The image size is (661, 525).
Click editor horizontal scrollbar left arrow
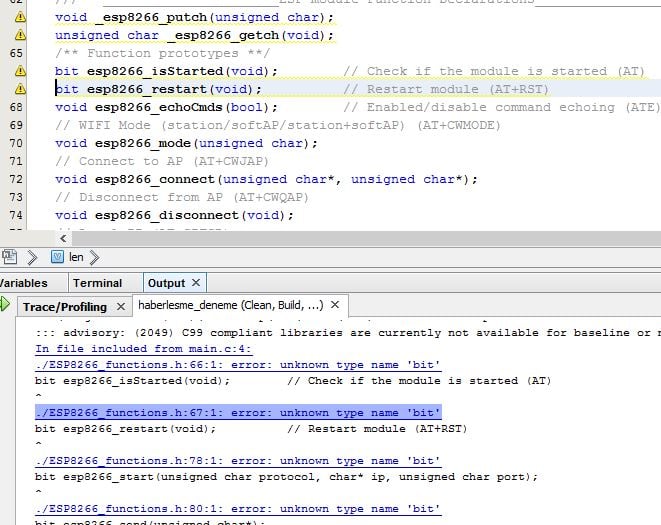point(64,238)
